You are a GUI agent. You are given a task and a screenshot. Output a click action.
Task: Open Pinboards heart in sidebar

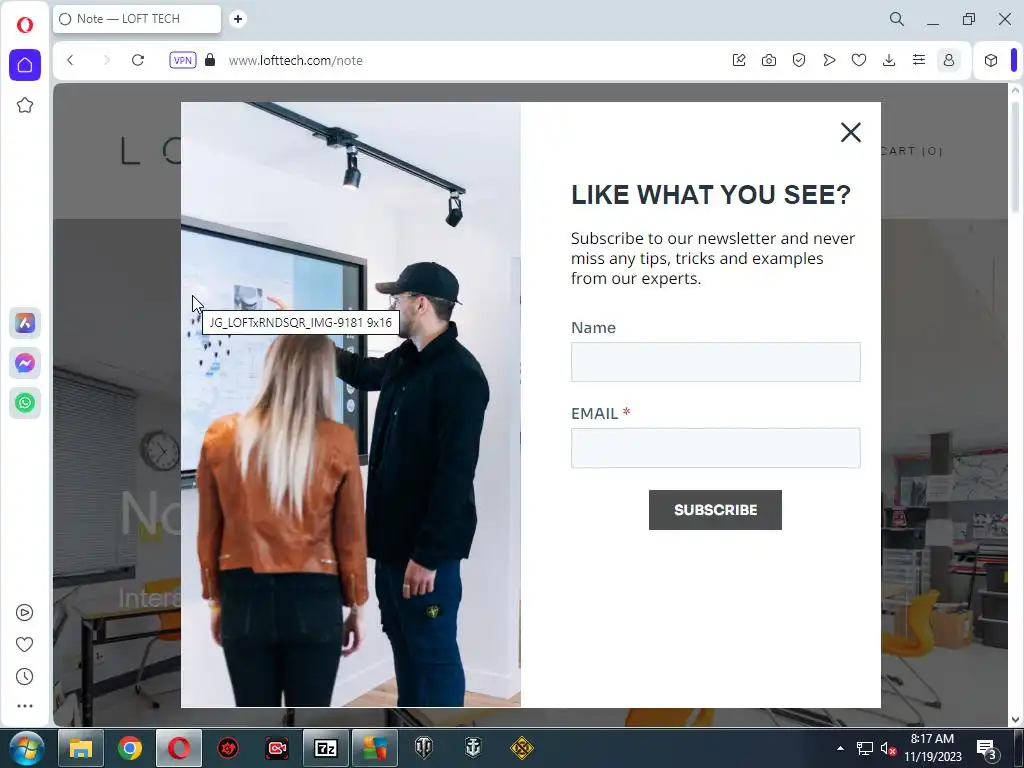24,645
